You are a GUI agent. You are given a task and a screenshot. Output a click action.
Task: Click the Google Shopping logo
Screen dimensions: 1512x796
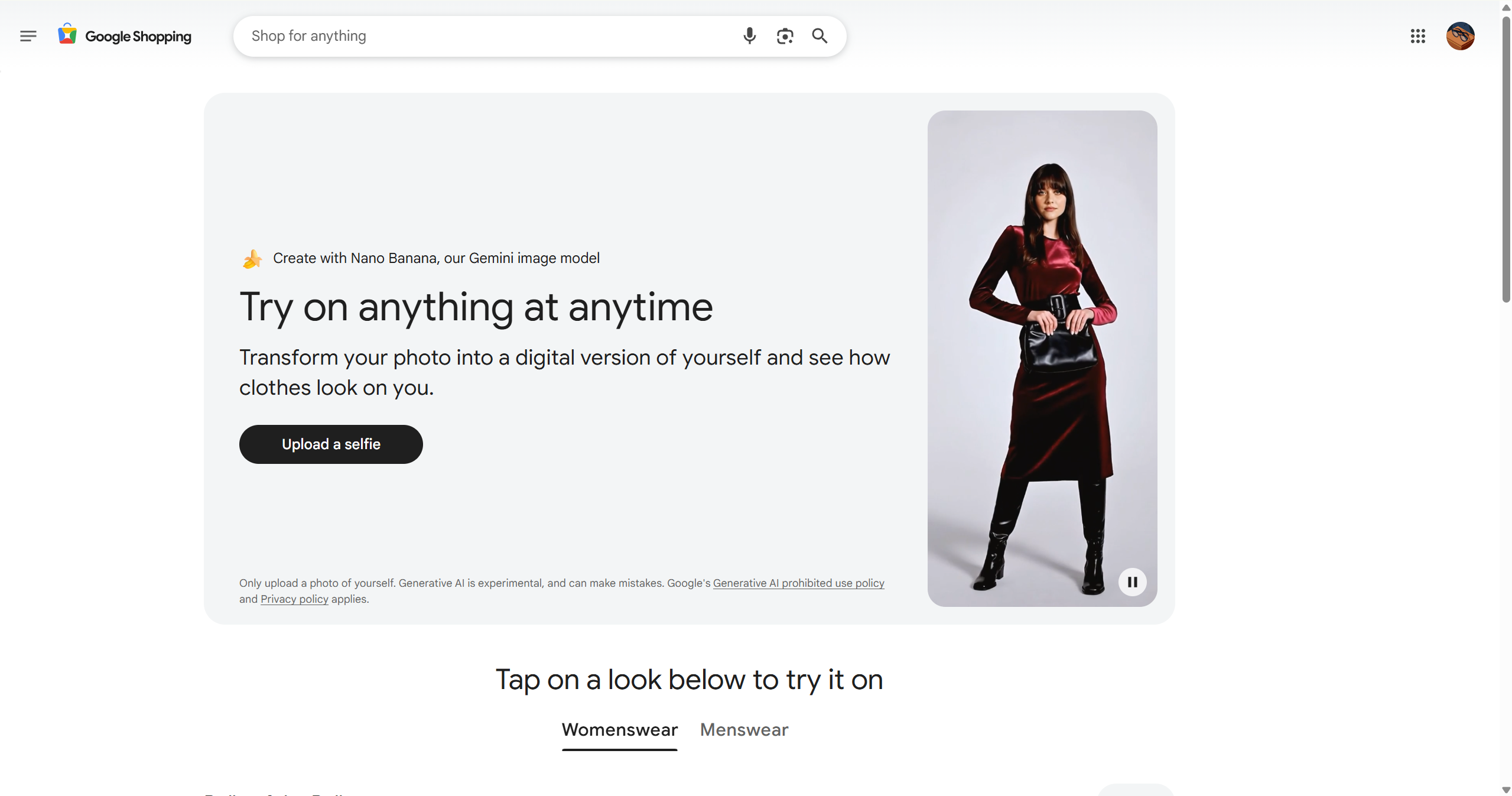[x=125, y=35]
